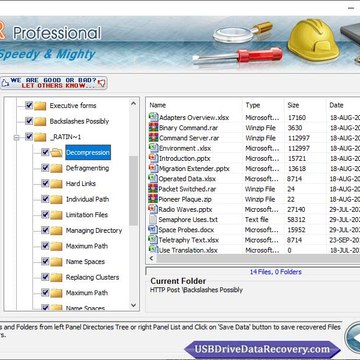This screenshot has width=360, height=360.
Task: Uncheck the Decompression checkbox
Action: tap(45, 152)
